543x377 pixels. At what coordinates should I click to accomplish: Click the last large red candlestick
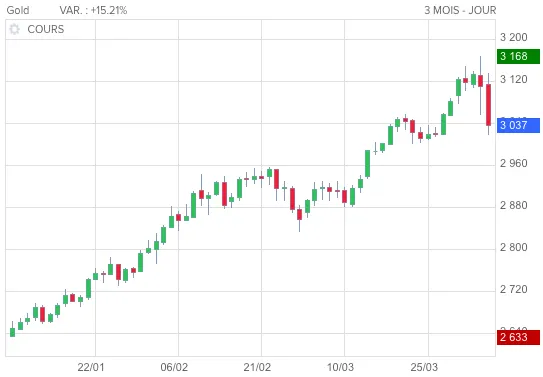488,105
